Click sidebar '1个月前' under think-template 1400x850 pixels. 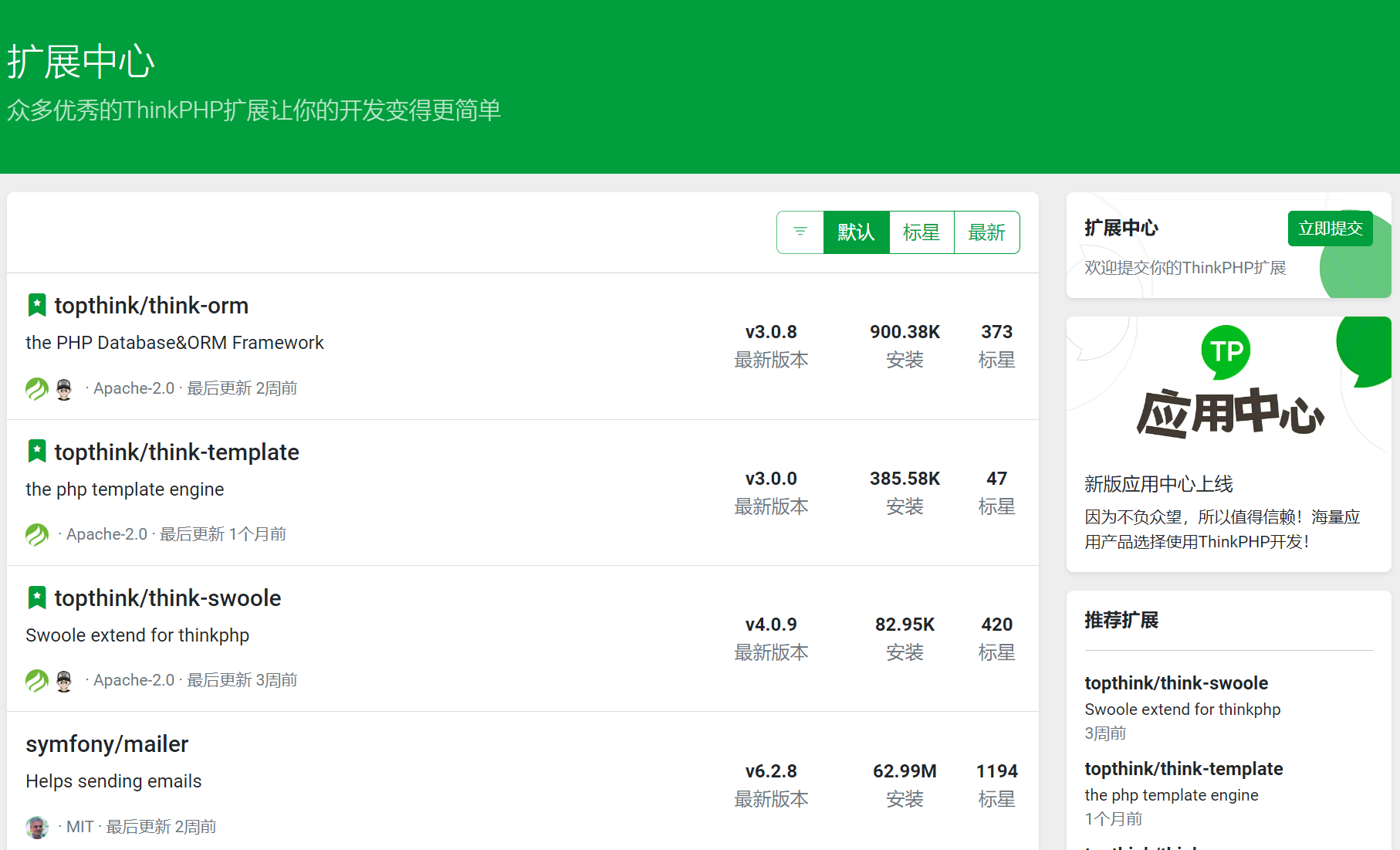[1113, 819]
